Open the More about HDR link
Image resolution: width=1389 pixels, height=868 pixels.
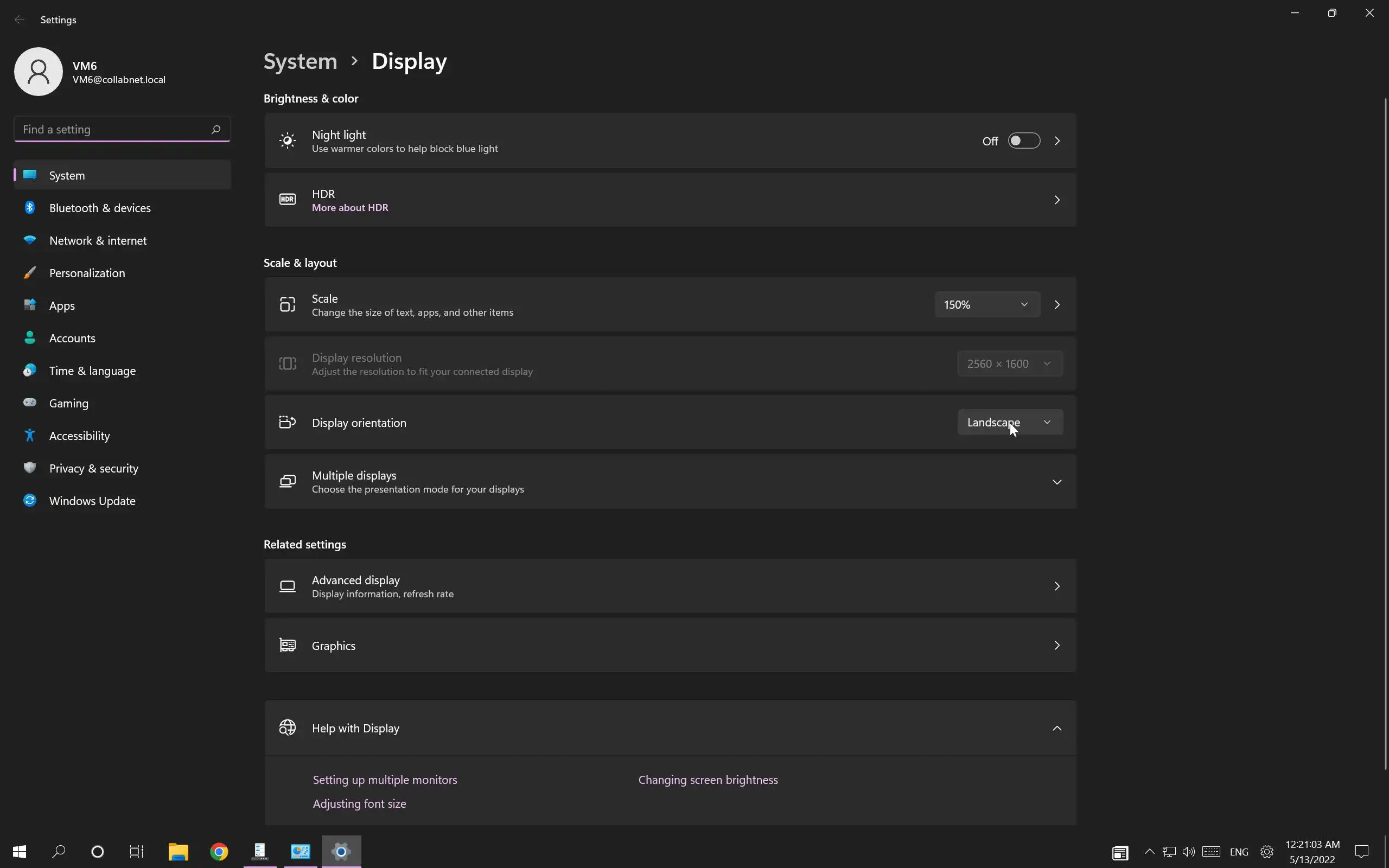349,208
